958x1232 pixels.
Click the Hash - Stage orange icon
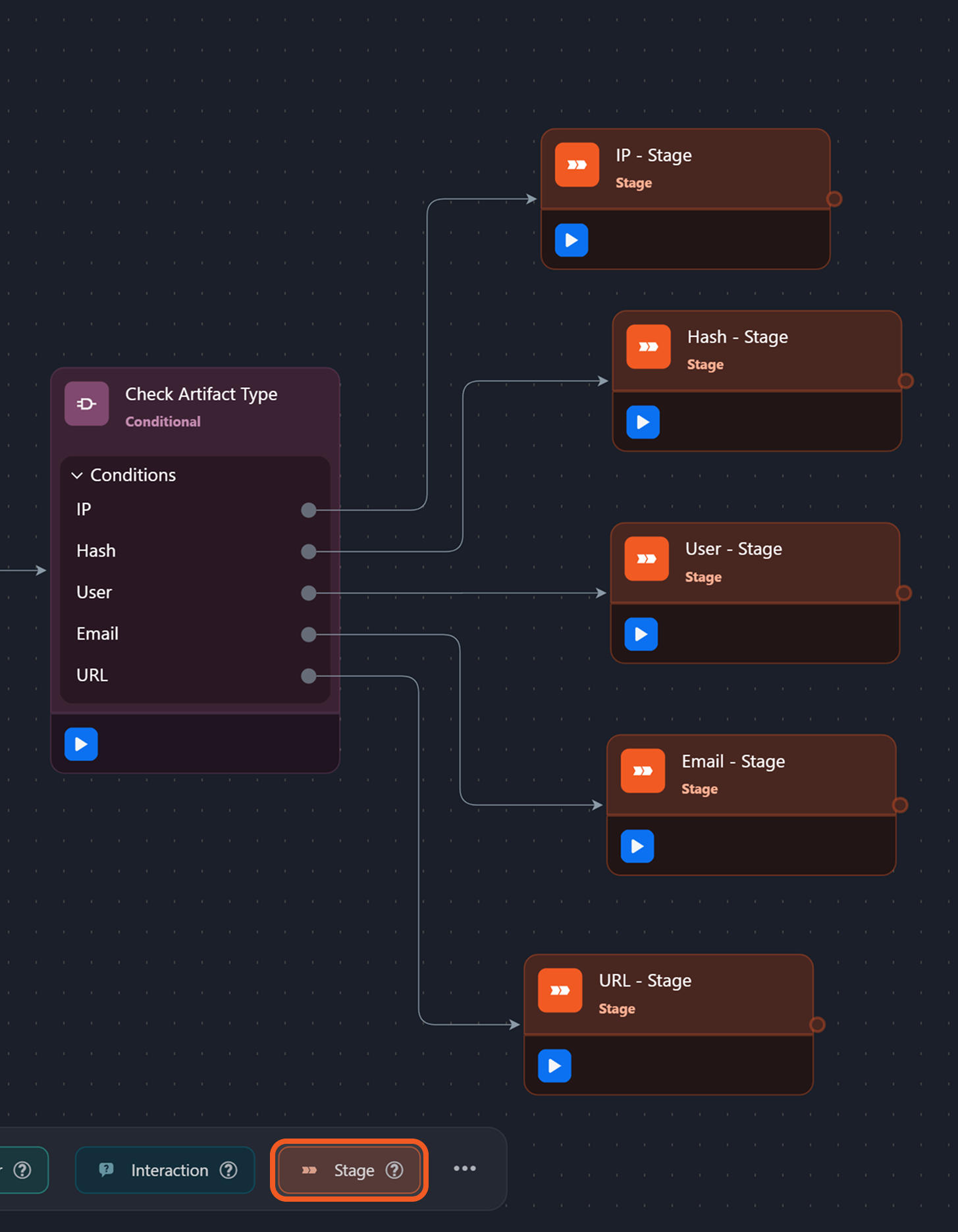coord(648,347)
